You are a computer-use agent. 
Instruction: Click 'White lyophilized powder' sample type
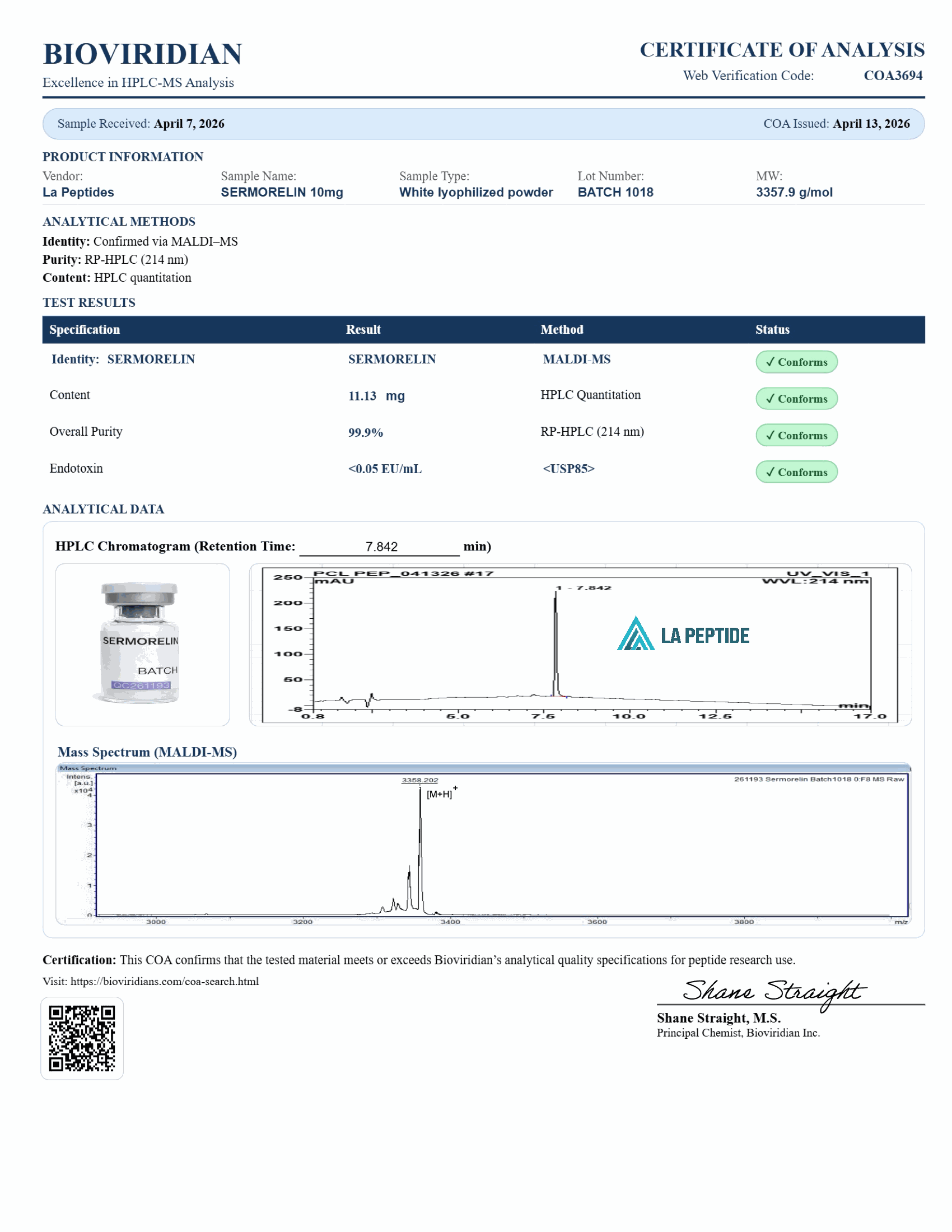coord(476,192)
